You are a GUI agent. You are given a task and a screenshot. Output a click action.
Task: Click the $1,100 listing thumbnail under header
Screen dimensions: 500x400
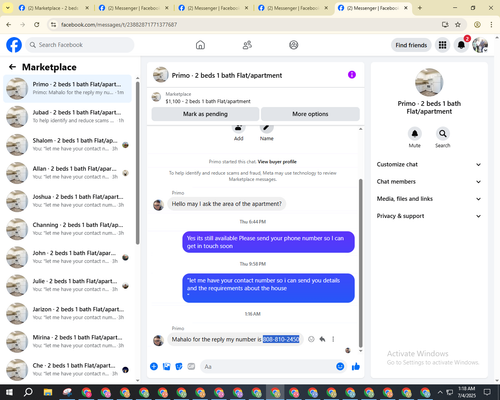coord(156,97)
